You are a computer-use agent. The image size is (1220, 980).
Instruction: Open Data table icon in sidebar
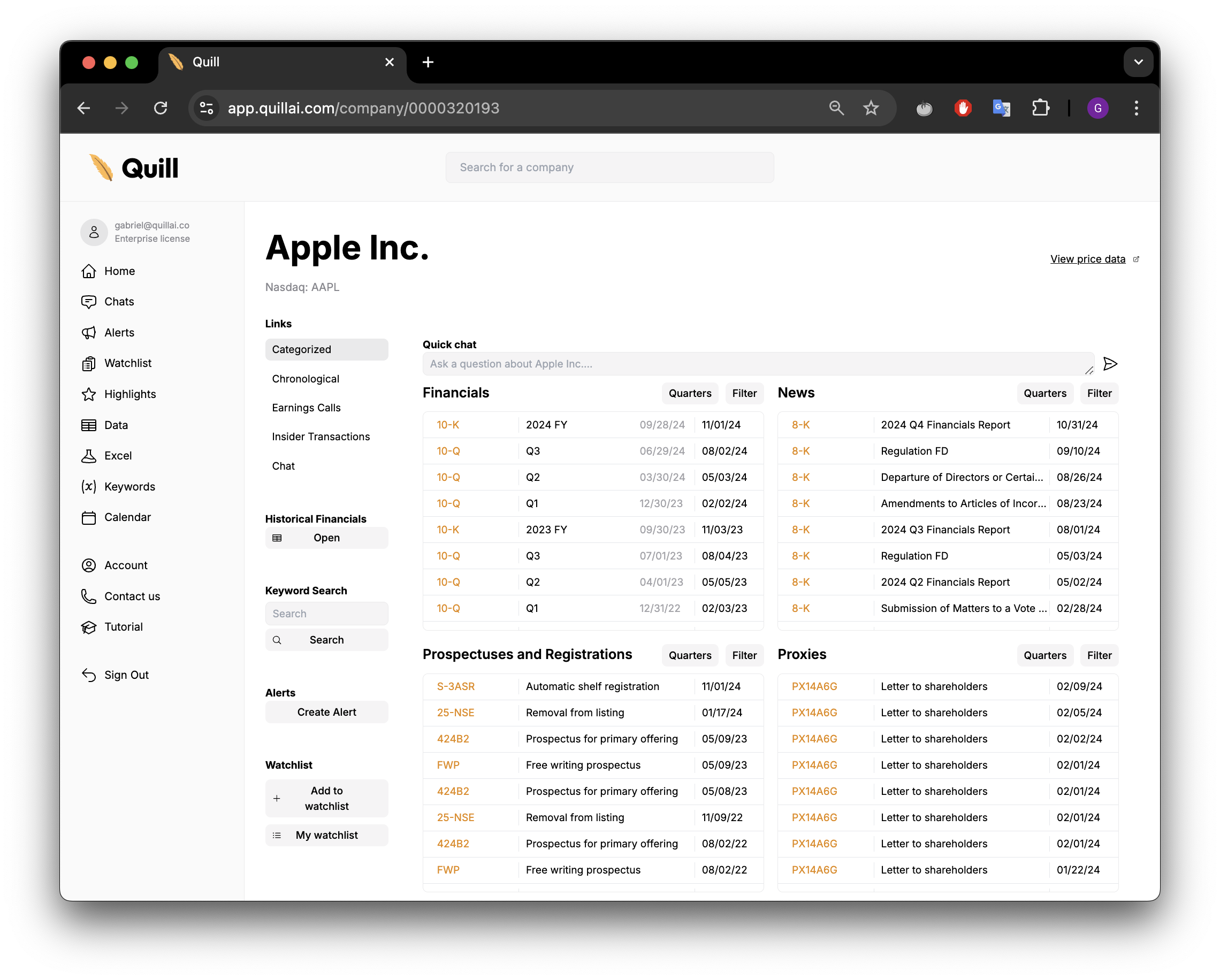(x=89, y=425)
